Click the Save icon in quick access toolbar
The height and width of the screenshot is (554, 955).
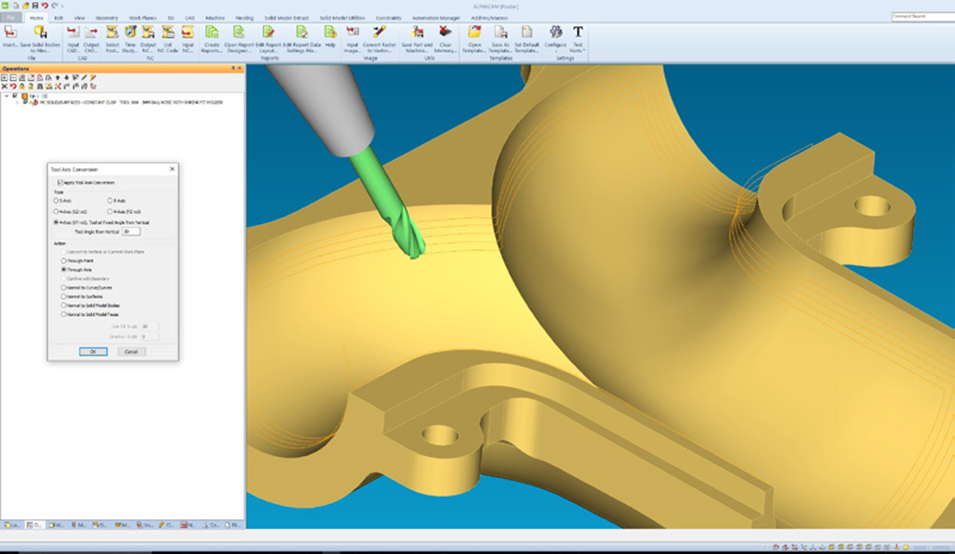click(35, 5)
